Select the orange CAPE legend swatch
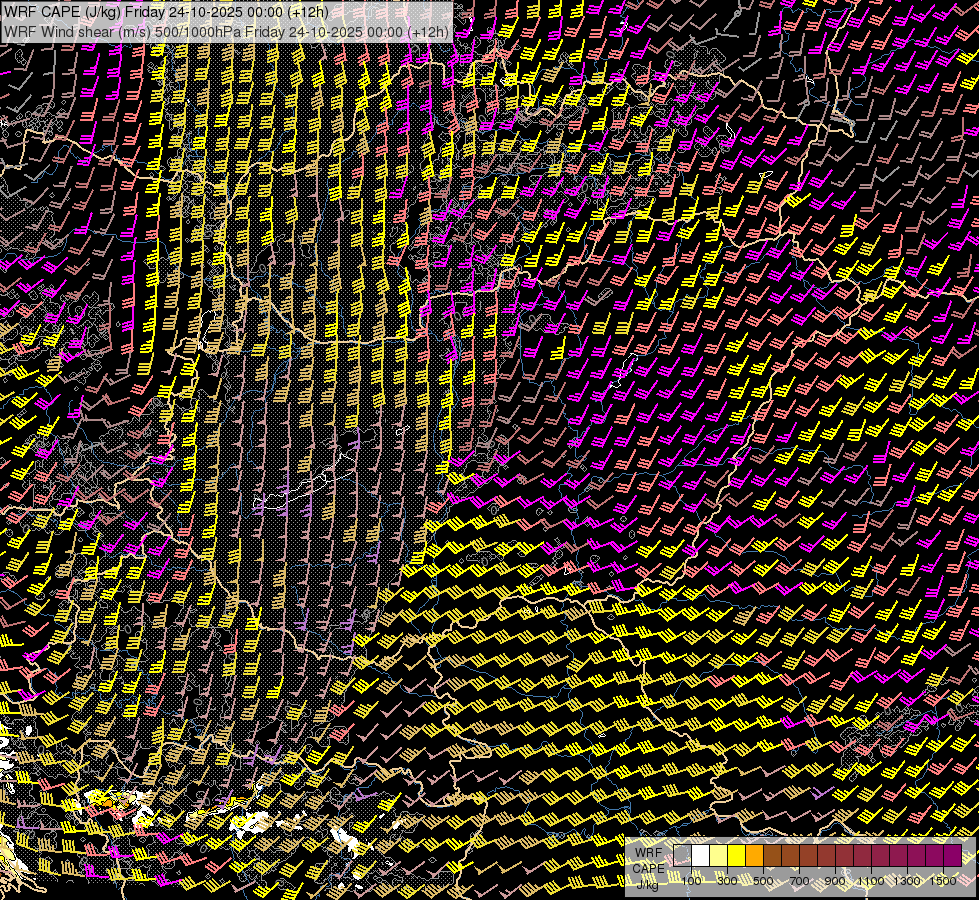This screenshot has width=979, height=900. click(x=754, y=856)
